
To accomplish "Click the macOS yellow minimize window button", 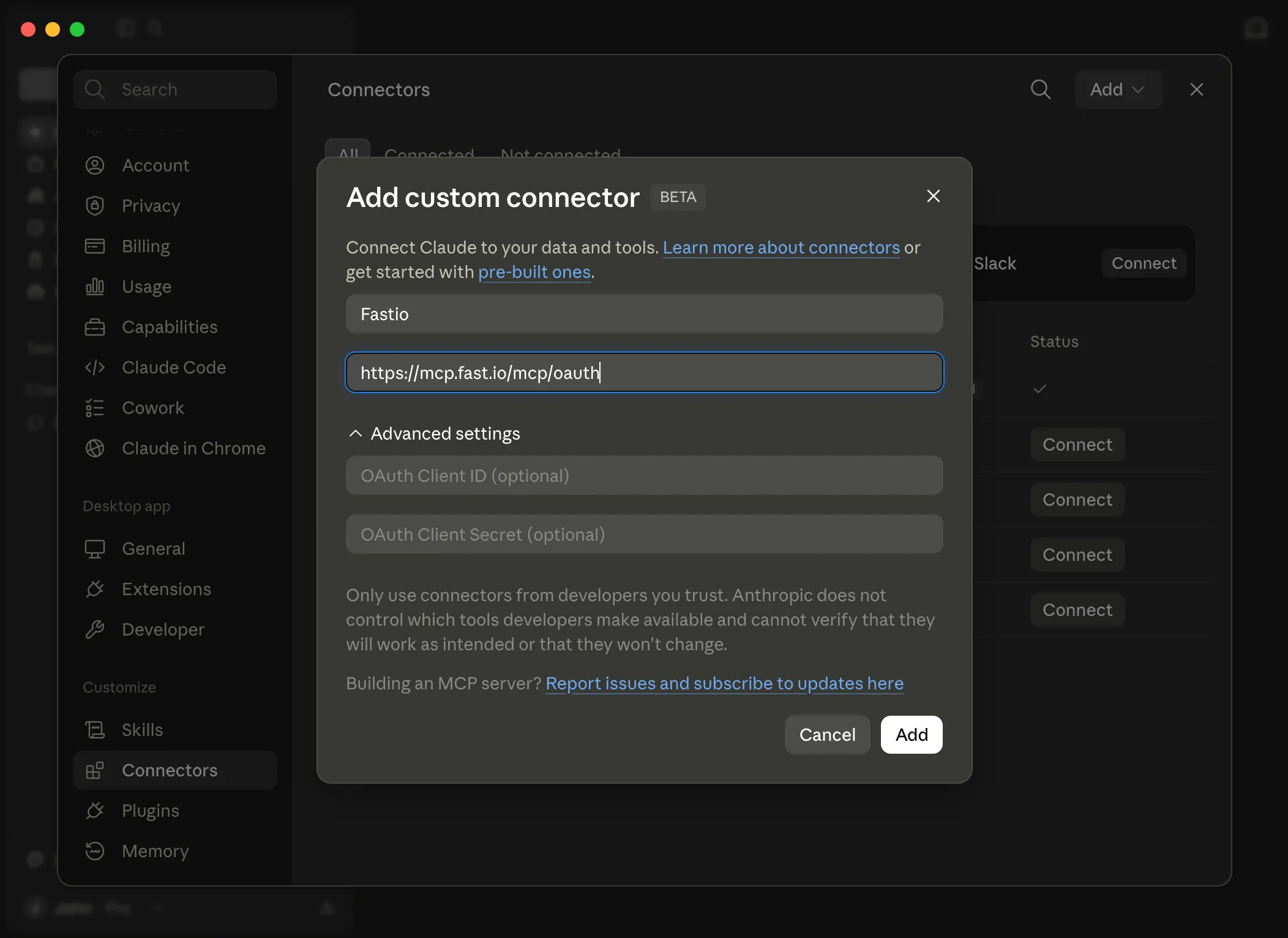I will pyautogui.click(x=53, y=29).
